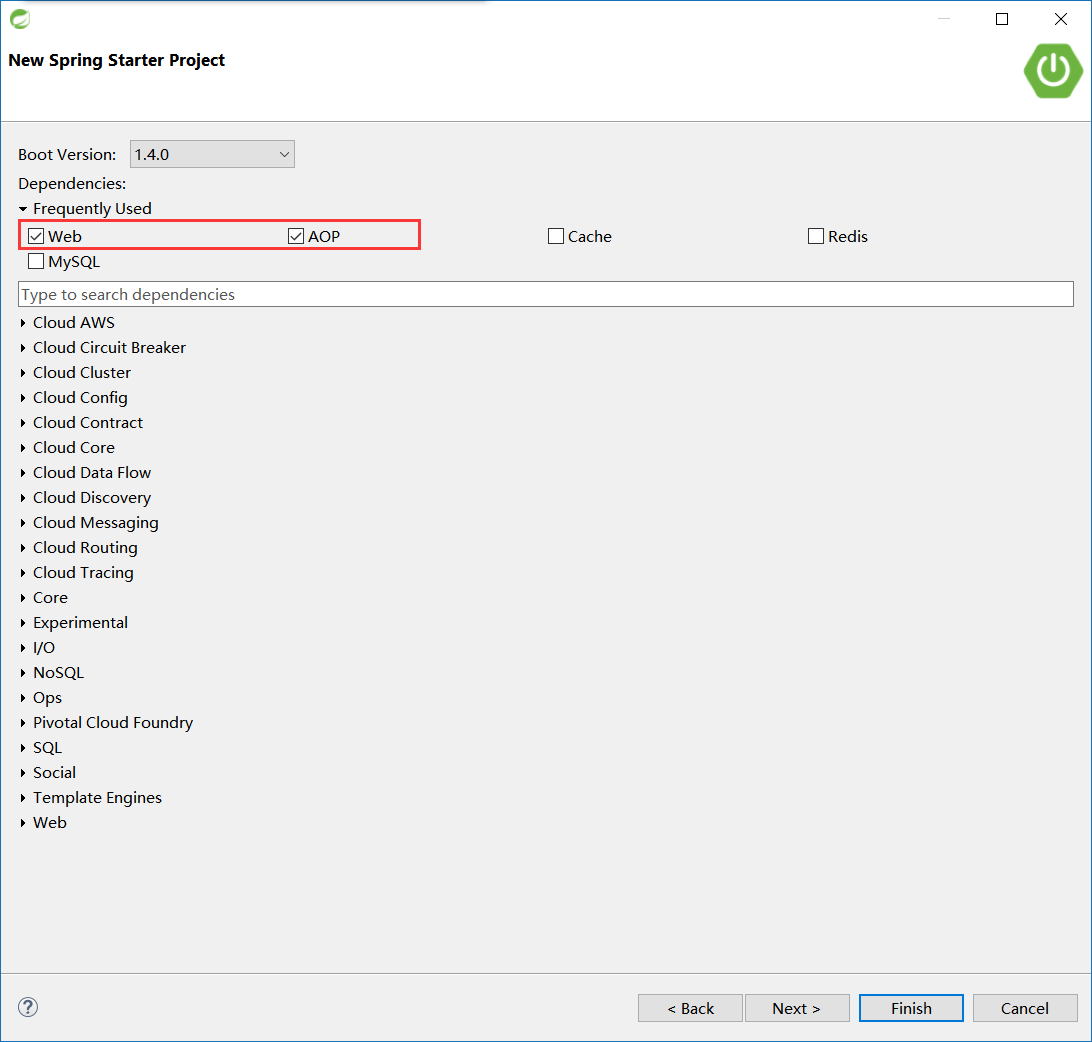Click the Spring leaf icon in title bar
The image size is (1092, 1042).
point(20,19)
